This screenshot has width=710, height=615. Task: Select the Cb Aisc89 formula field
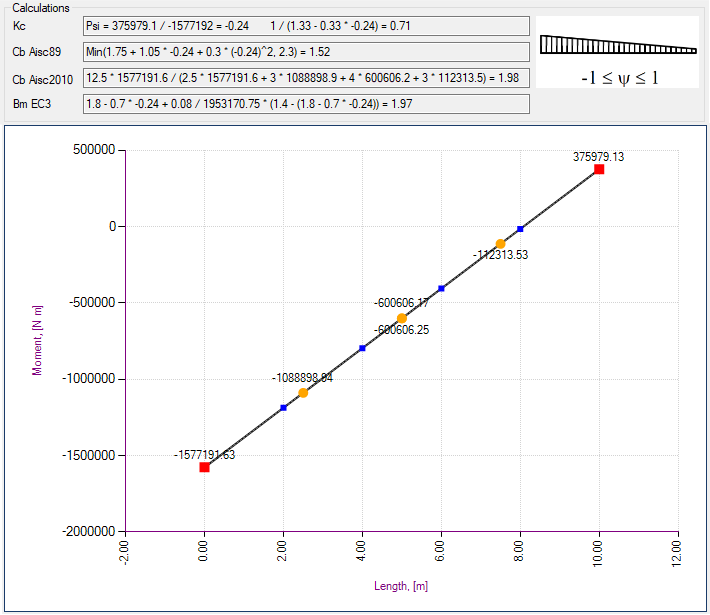point(305,52)
